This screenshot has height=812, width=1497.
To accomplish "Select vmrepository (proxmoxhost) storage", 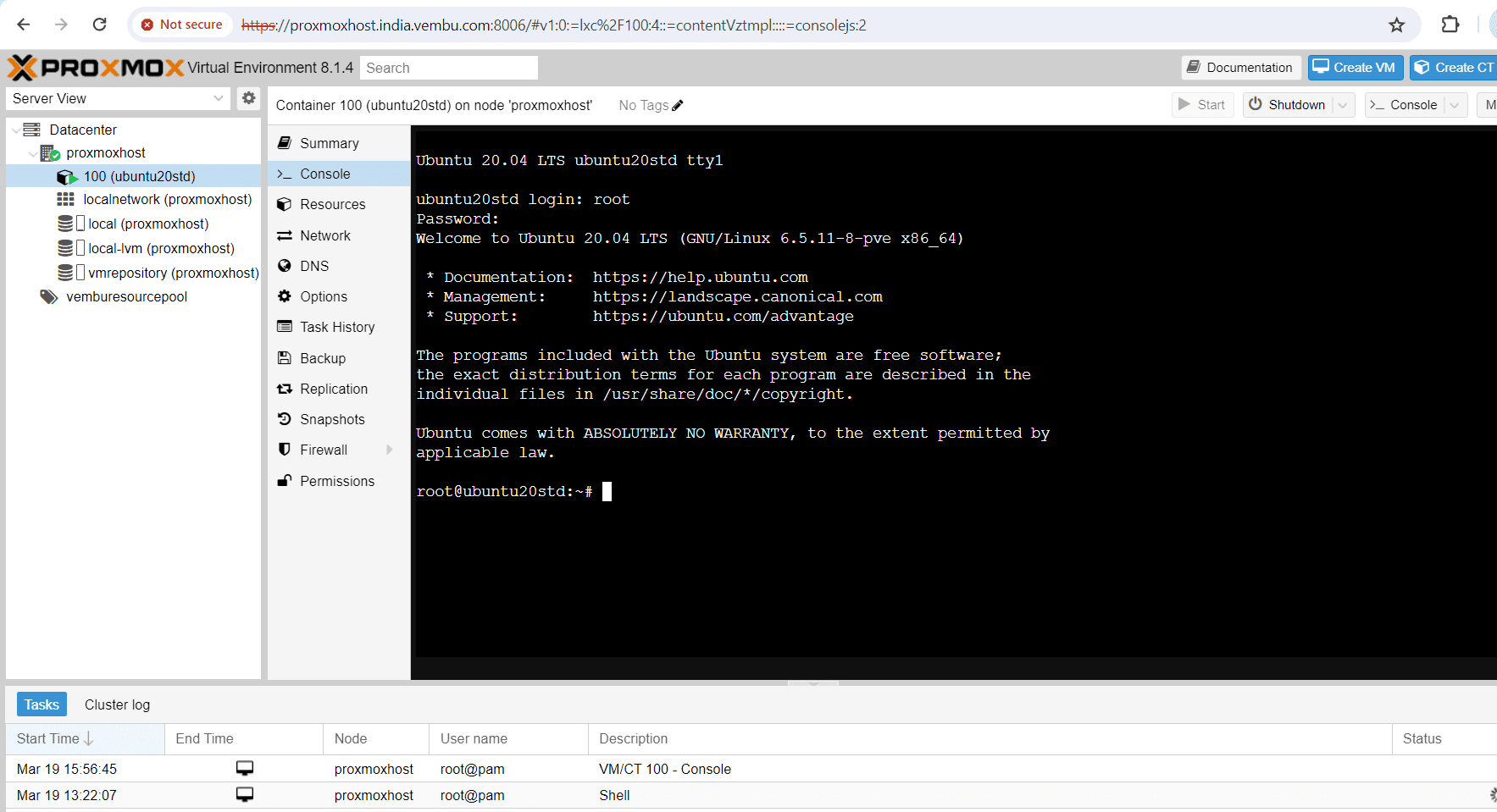I will 174,273.
